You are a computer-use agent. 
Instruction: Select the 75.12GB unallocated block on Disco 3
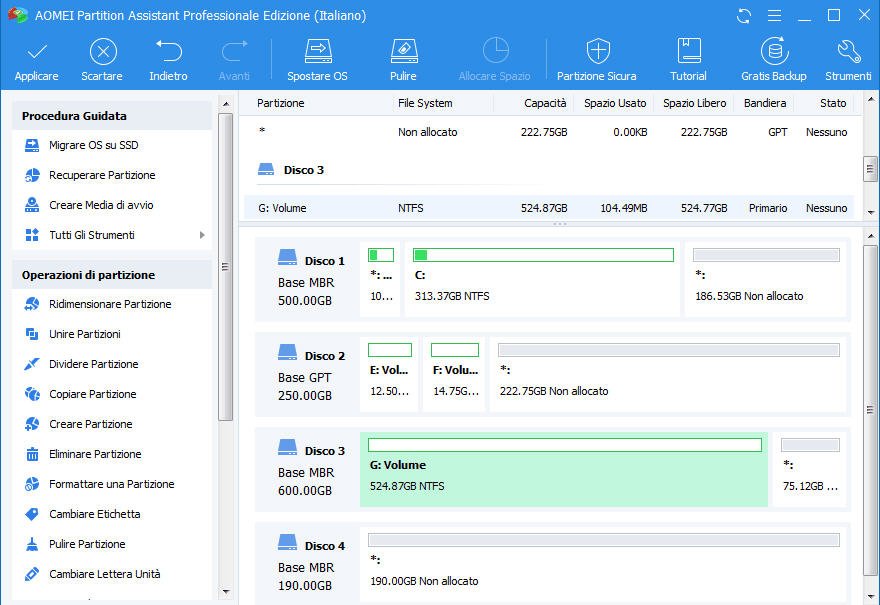pos(810,469)
